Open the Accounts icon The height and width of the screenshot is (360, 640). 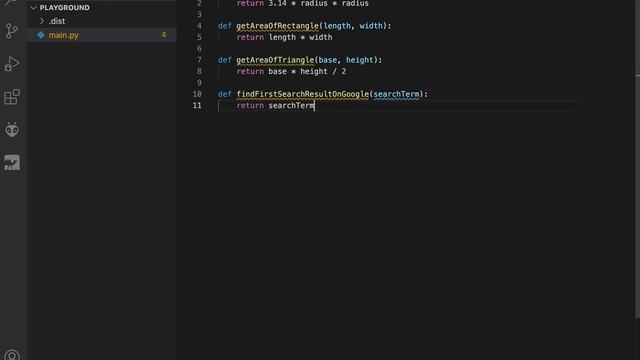click(12, 356)
